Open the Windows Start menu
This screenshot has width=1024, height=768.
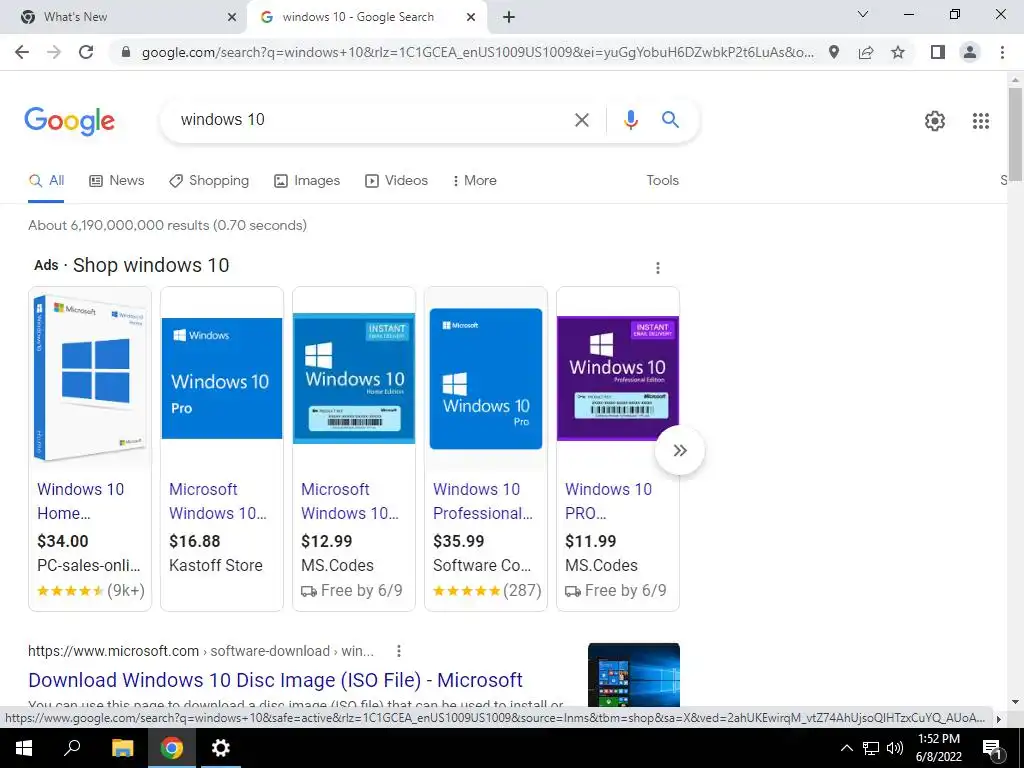[24, 748]
